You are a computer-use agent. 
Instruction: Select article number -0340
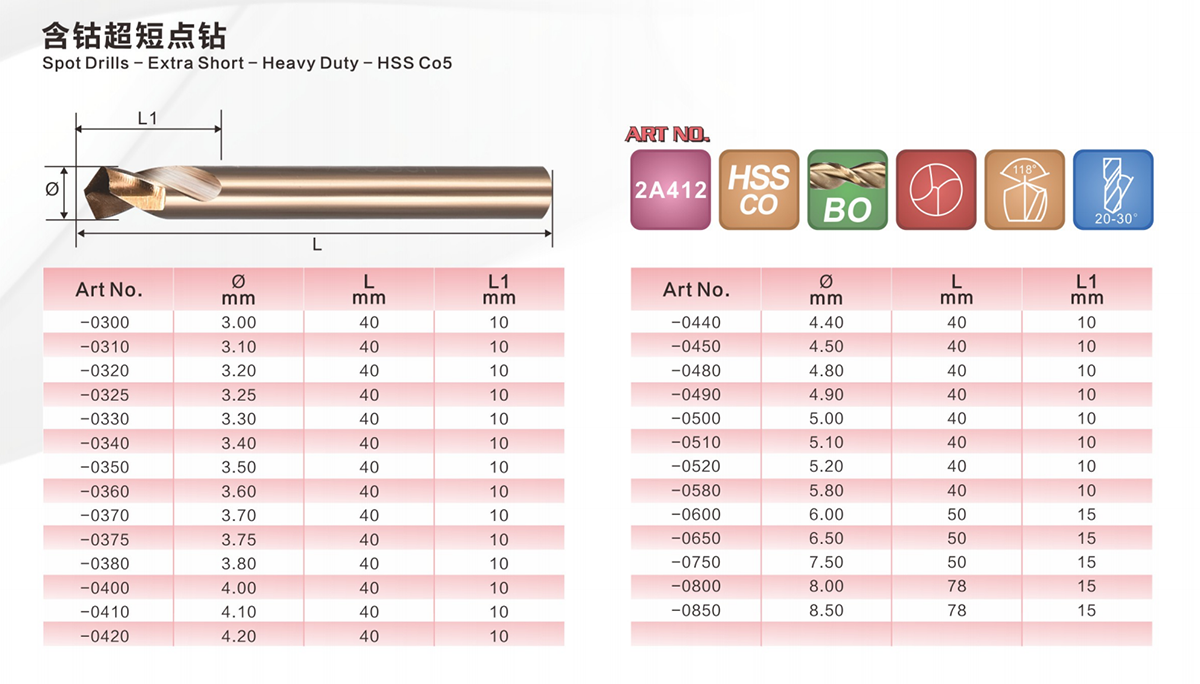click(104, 443)
